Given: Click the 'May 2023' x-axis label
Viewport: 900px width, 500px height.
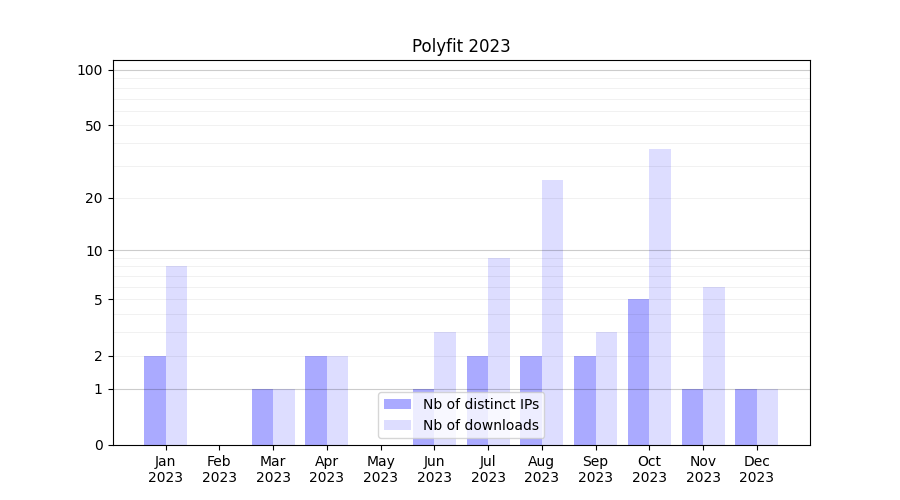Looking at the screenshot, I should (381, 469).
